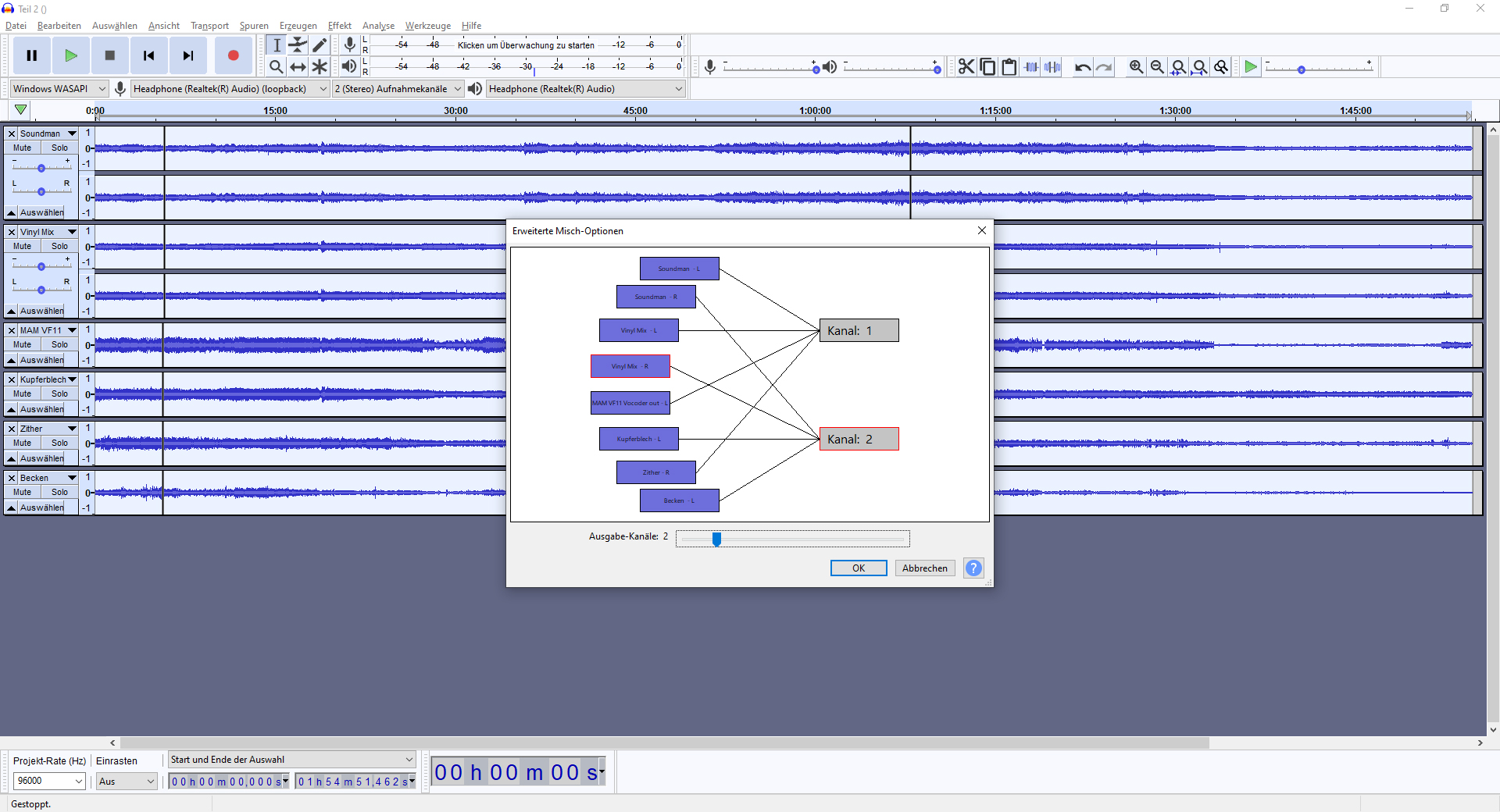1500x812 pixels.
Task: Click the Abbrechen button
Action: [x=924, y=568]
